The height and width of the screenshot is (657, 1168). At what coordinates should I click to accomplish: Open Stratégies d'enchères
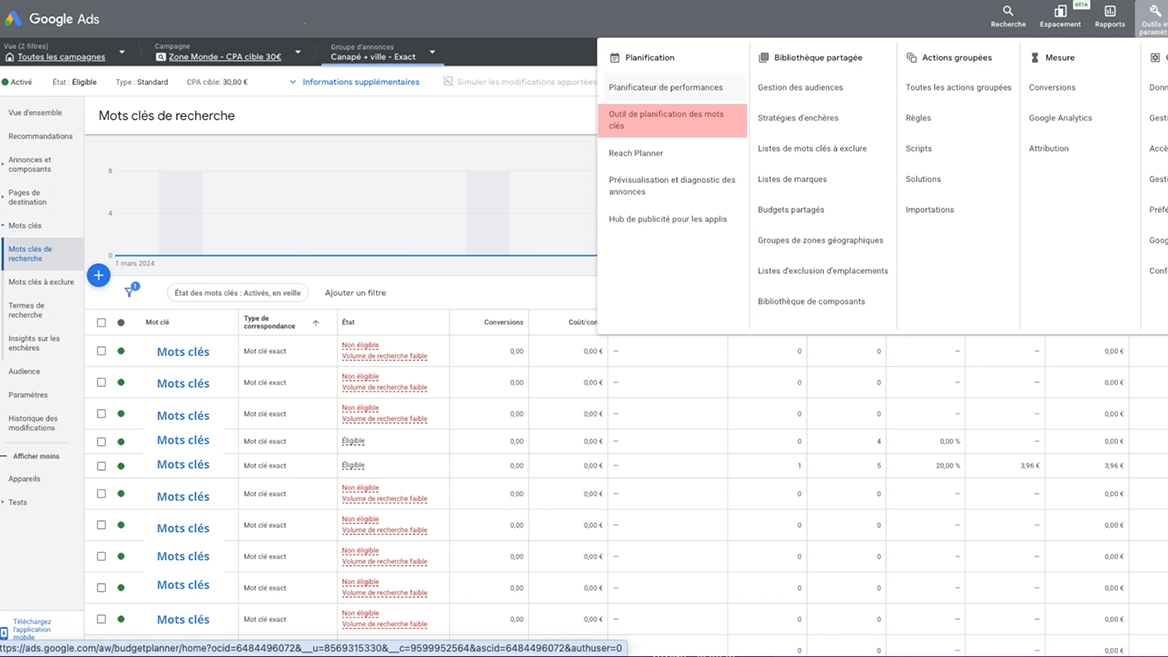click(x=798, y=118)
